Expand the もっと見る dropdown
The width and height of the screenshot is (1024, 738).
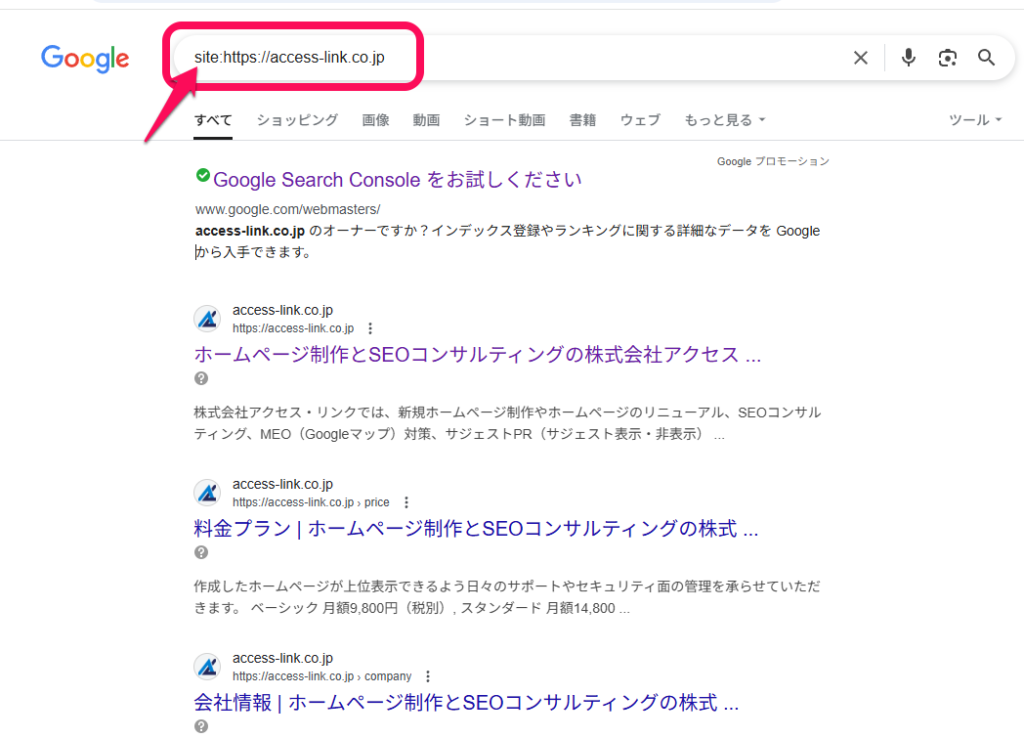tap(724, 120)
